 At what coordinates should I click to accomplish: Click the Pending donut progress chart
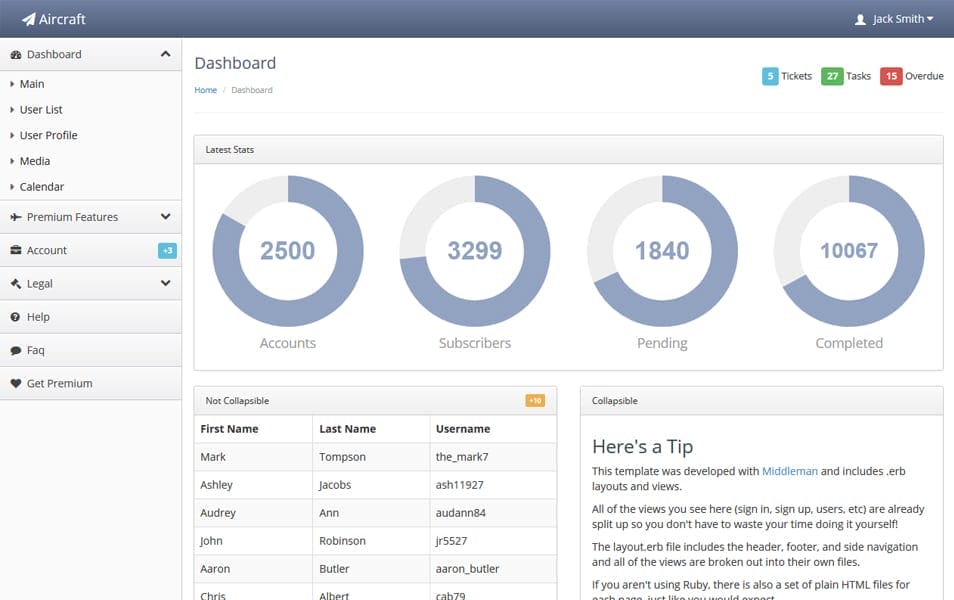point(662,251)
